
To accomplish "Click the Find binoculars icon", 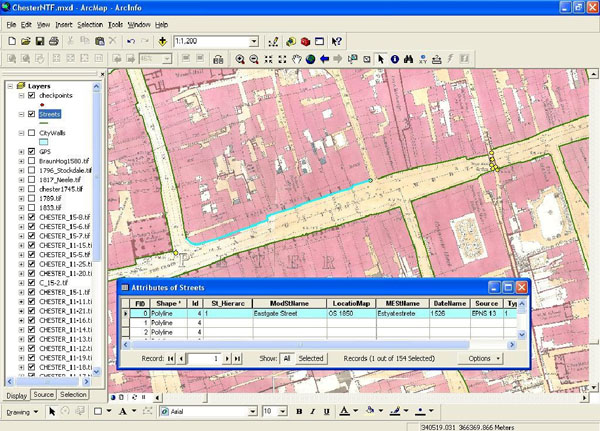I will pyautogui.click(x=408, y=59).
